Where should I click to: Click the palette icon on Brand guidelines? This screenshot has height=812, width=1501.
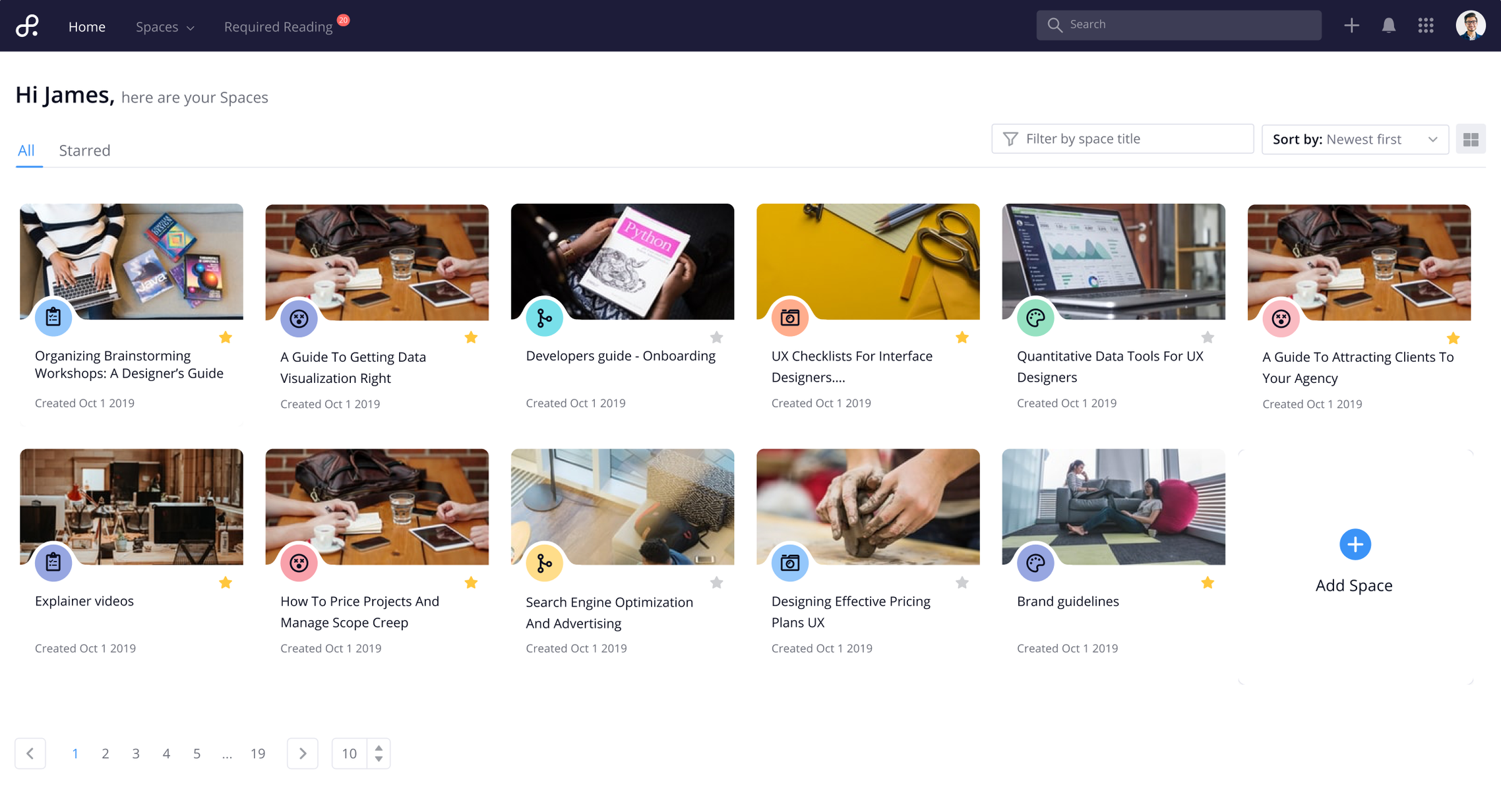(x=1035, y=562)
